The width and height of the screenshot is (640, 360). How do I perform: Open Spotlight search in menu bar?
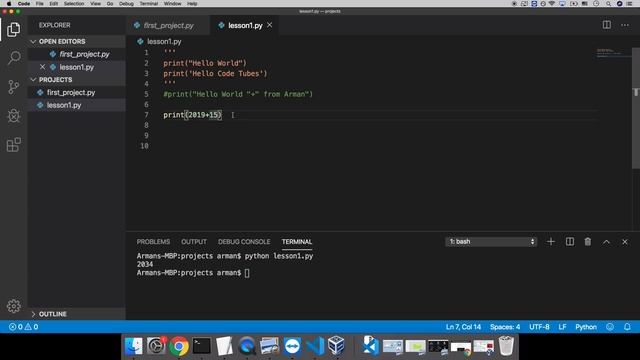608,4
